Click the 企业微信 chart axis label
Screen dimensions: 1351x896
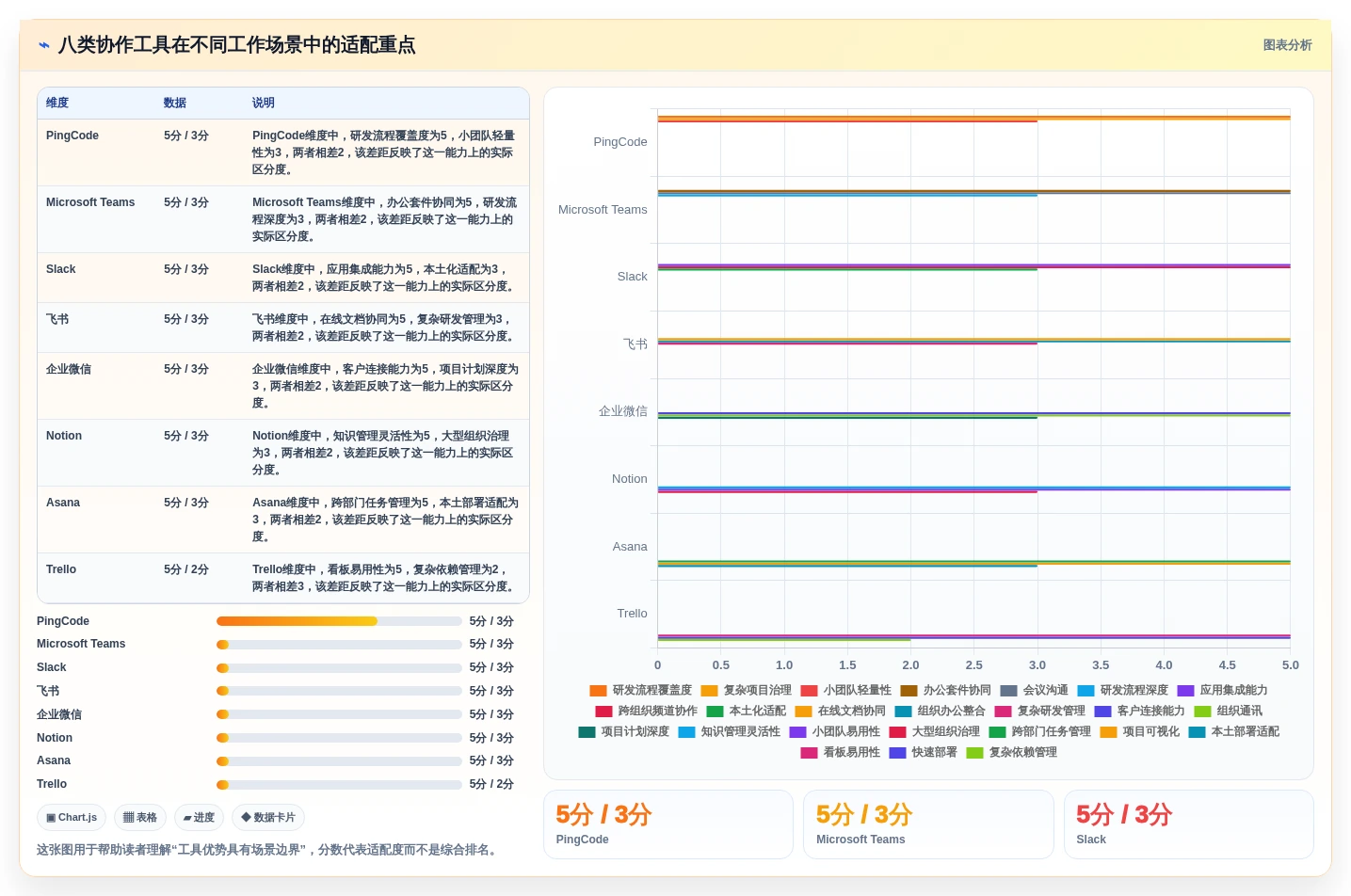pyautogui.click(x=623, y=411)
